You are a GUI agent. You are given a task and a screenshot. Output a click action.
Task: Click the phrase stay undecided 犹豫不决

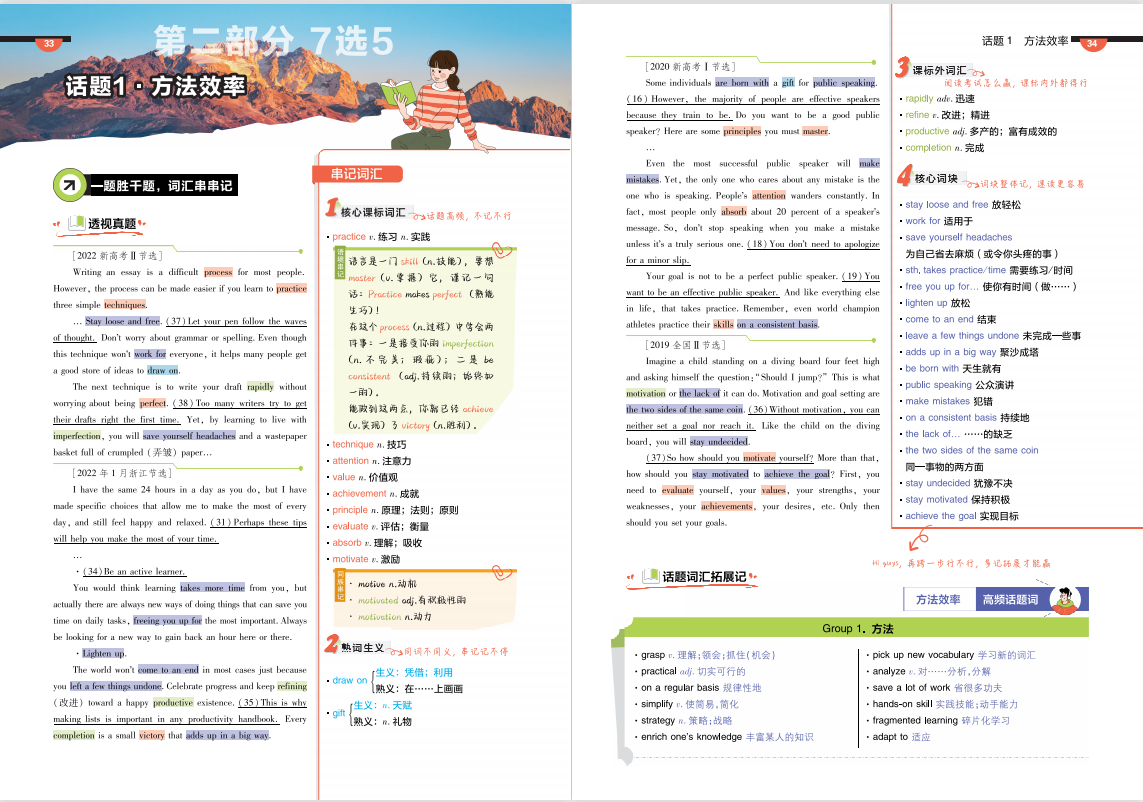tap(959, 483)
